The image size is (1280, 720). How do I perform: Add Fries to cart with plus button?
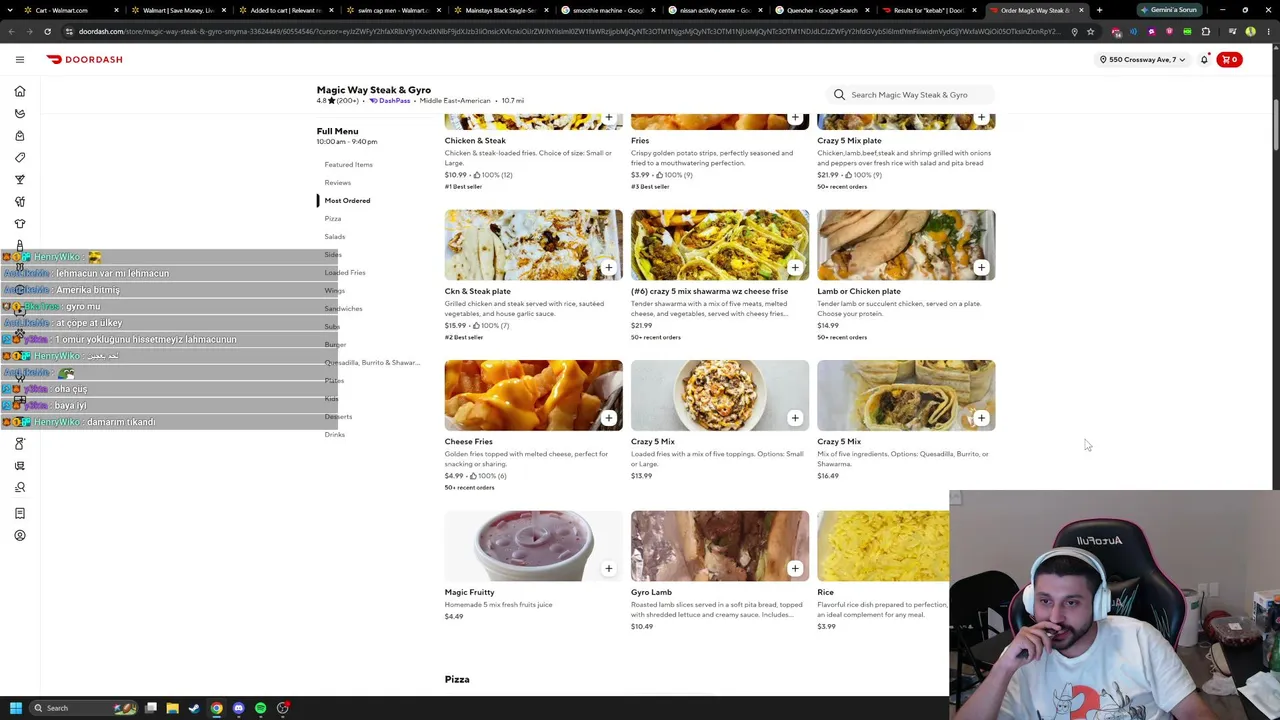(x=795, y=118)
